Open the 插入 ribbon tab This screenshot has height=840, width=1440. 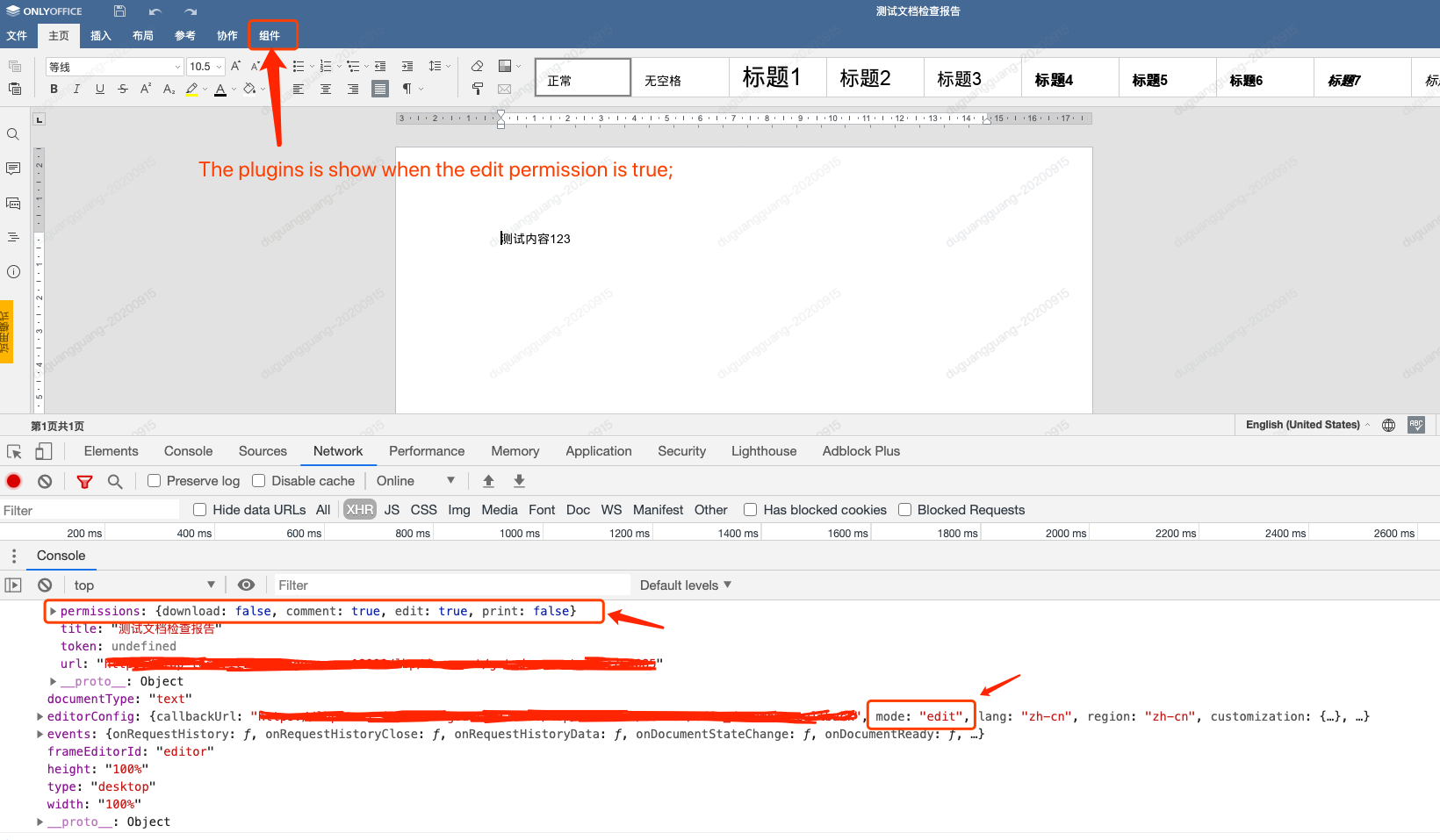pyautogui.click(x=100, y=35)
